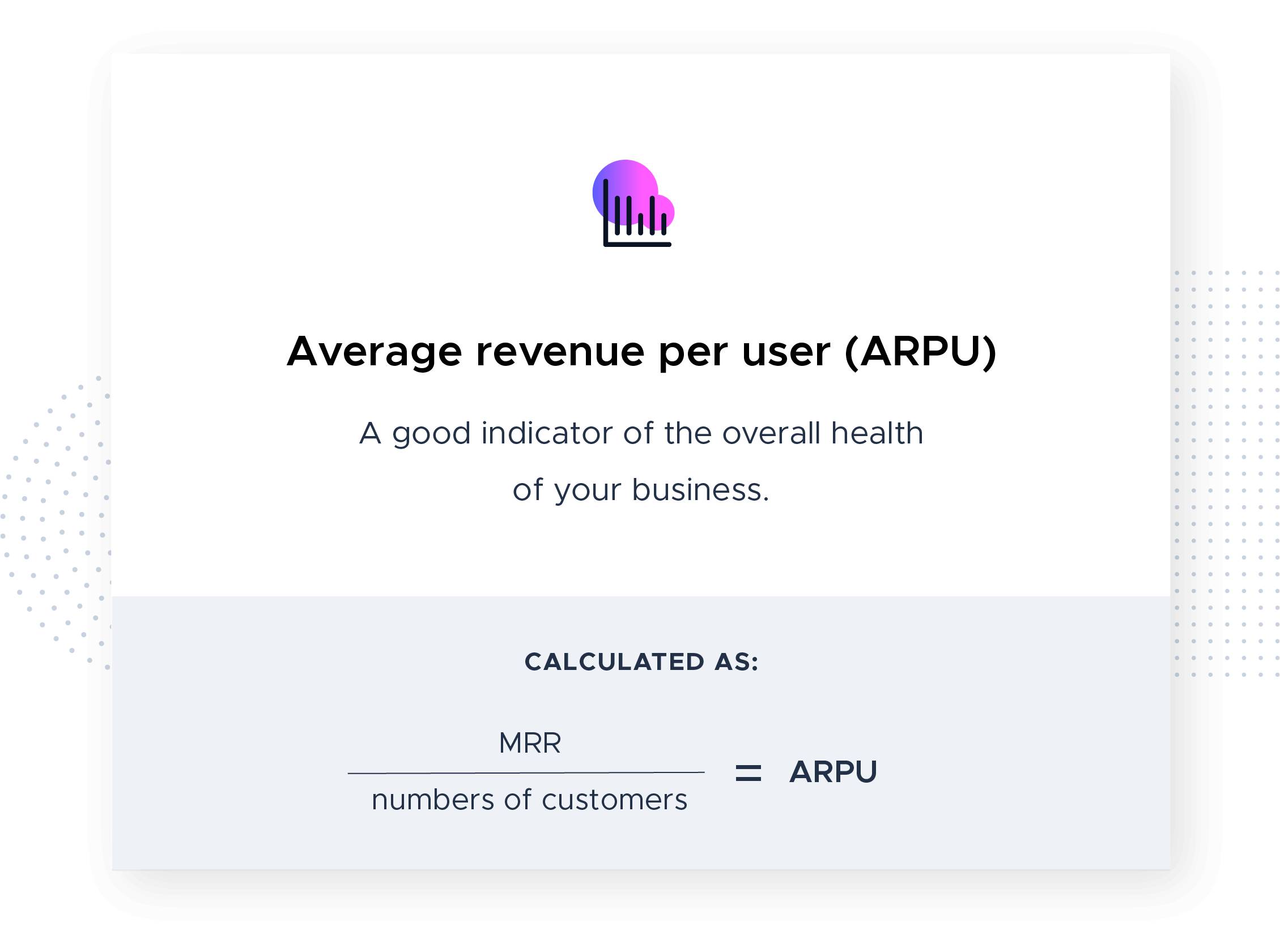The image size is (1280, 952).
Task: Click the fraction divider line
Action: (x=526, y=772)
